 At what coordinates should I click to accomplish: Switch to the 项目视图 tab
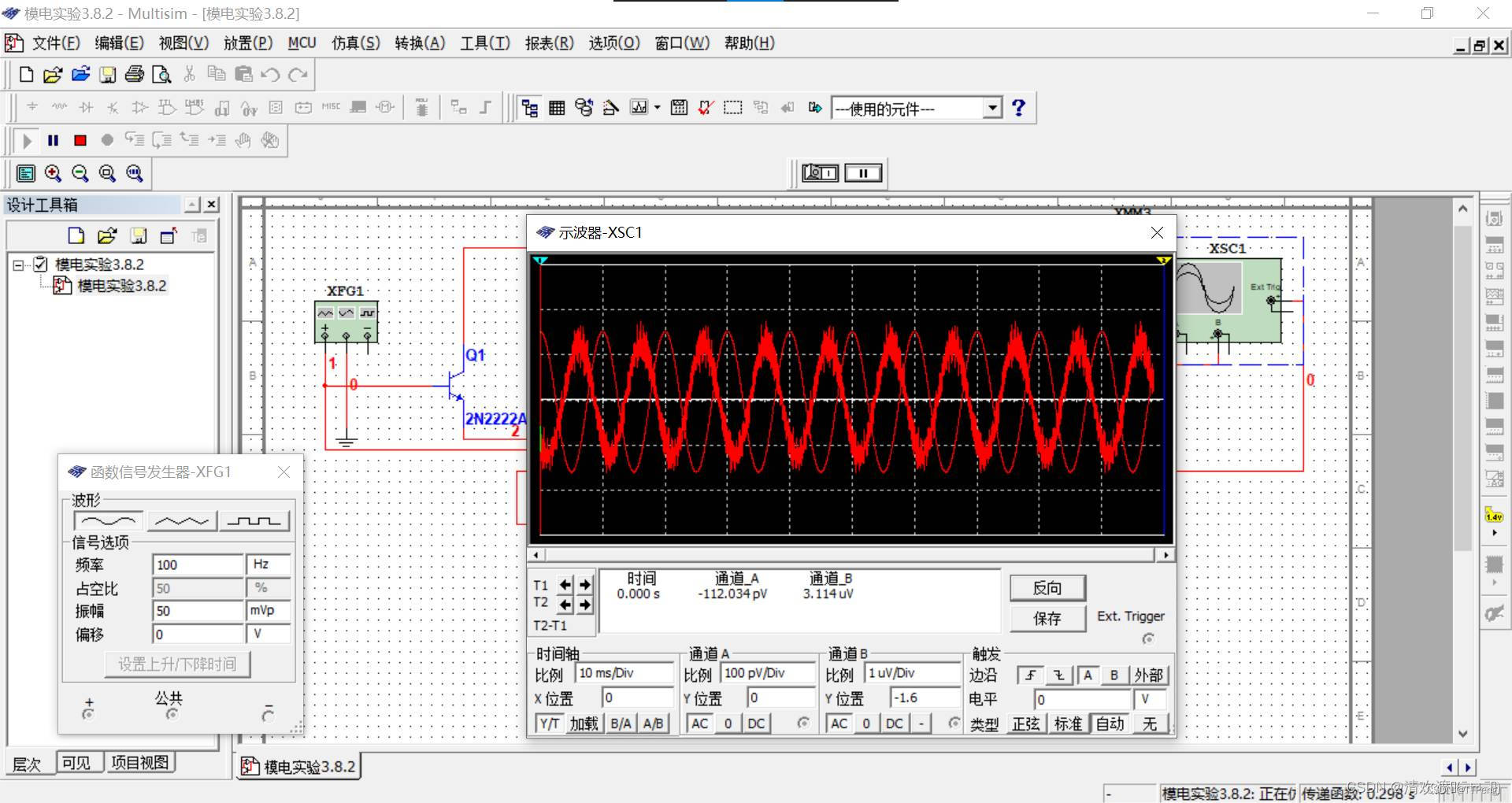click(139, 763)
